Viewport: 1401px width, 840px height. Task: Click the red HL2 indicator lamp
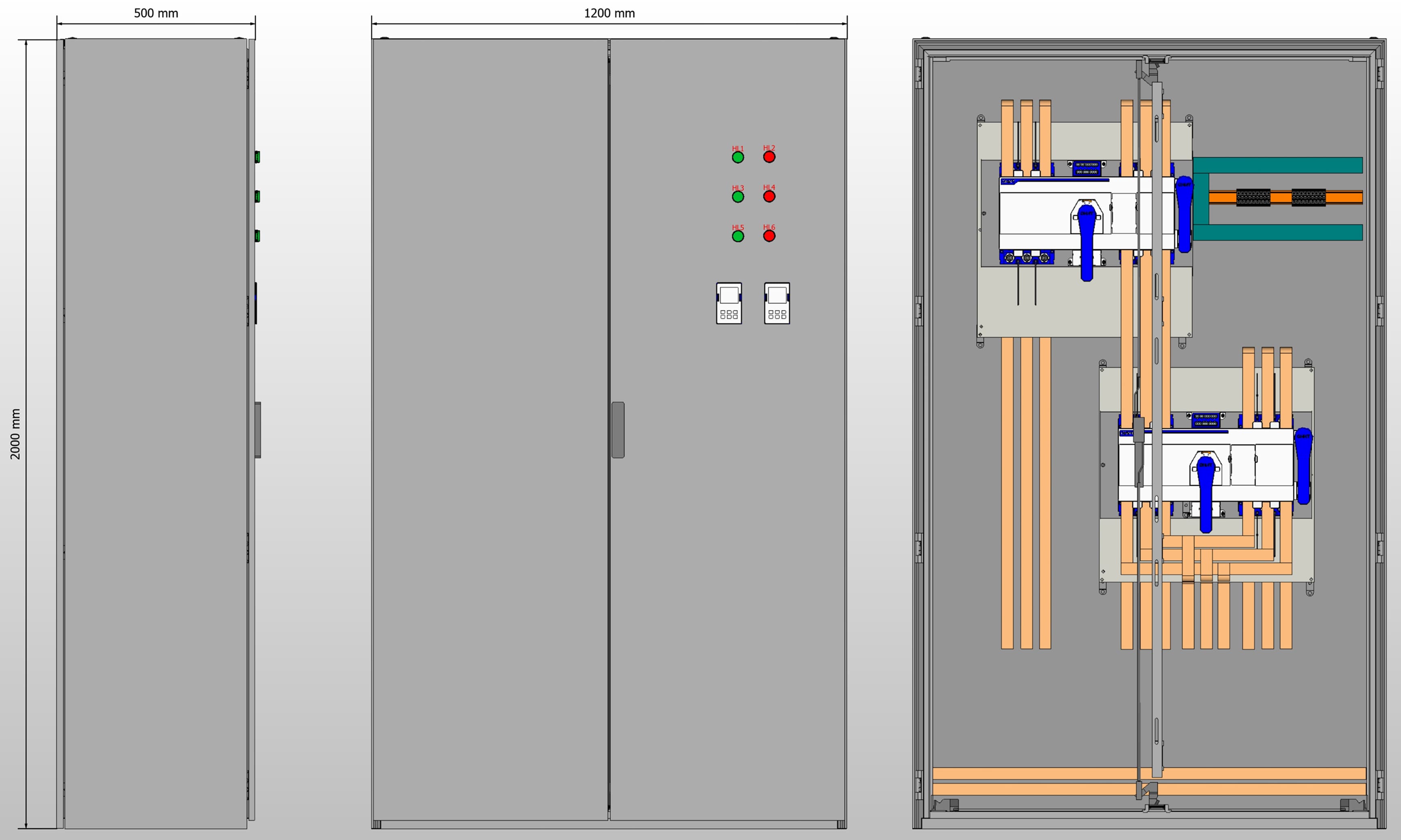point(769,157)
